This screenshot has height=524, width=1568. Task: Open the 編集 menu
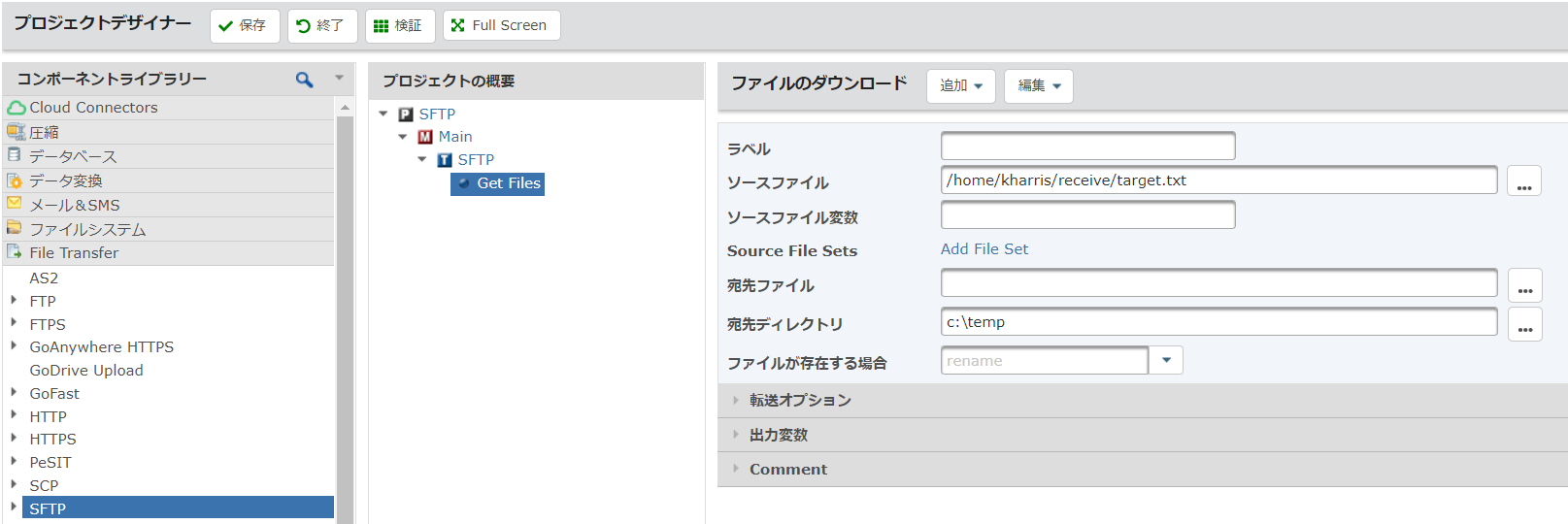coord(1039,85)
